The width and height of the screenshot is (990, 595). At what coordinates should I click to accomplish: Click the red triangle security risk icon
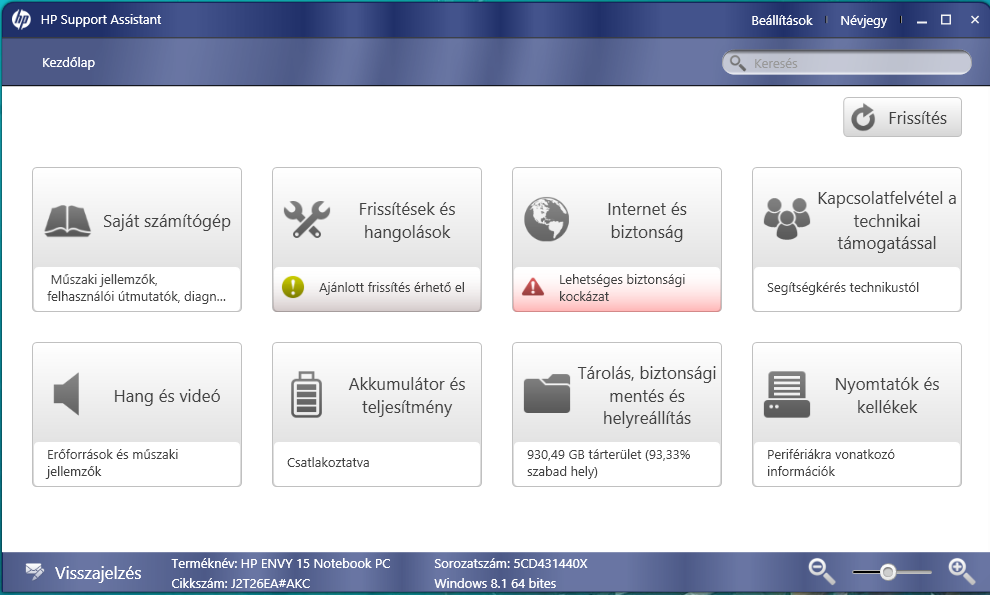(x=533, y=287)
